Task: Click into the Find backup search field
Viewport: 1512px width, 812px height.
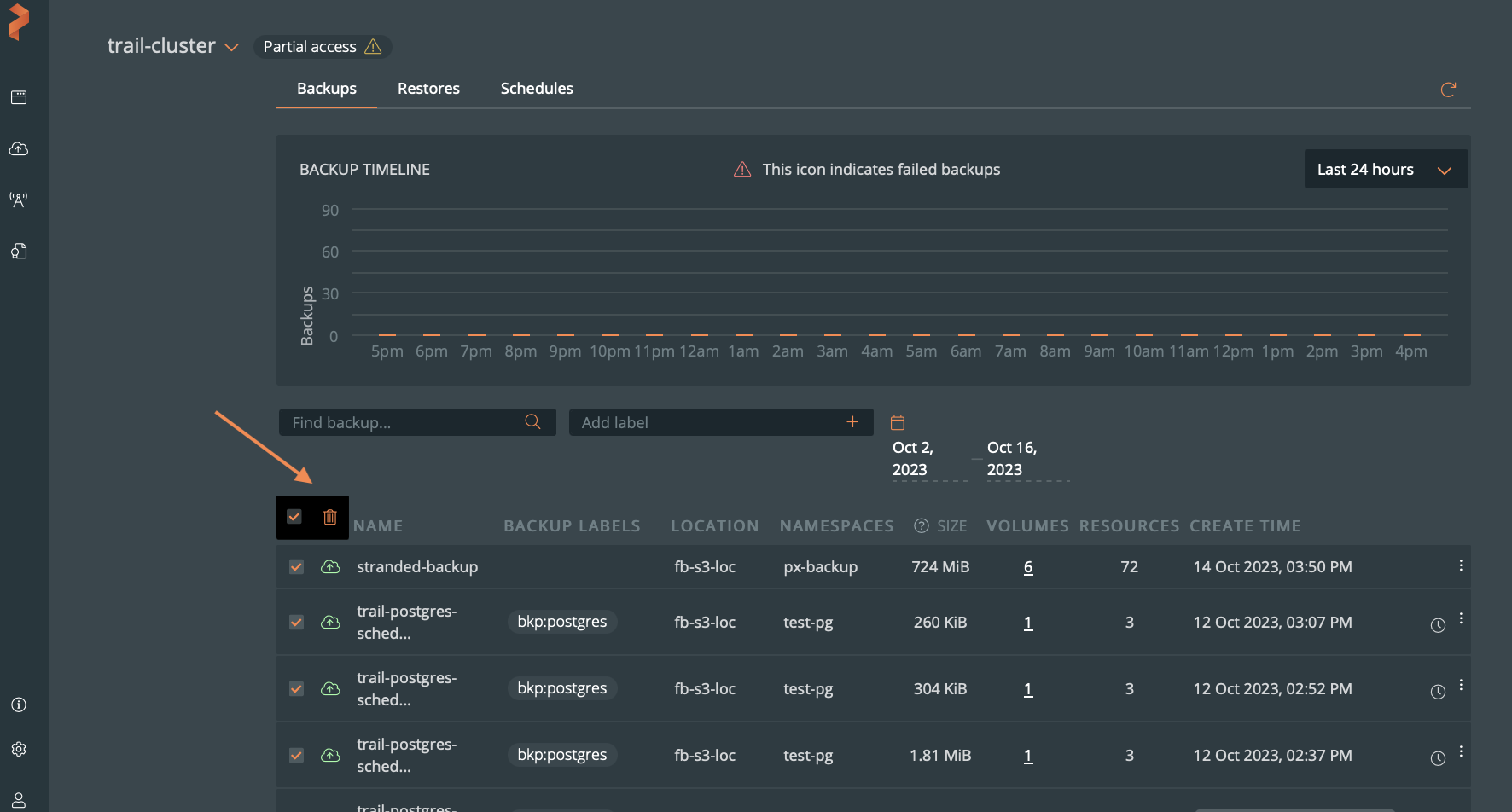Action: pyautogui.click(x=401, y=422)
